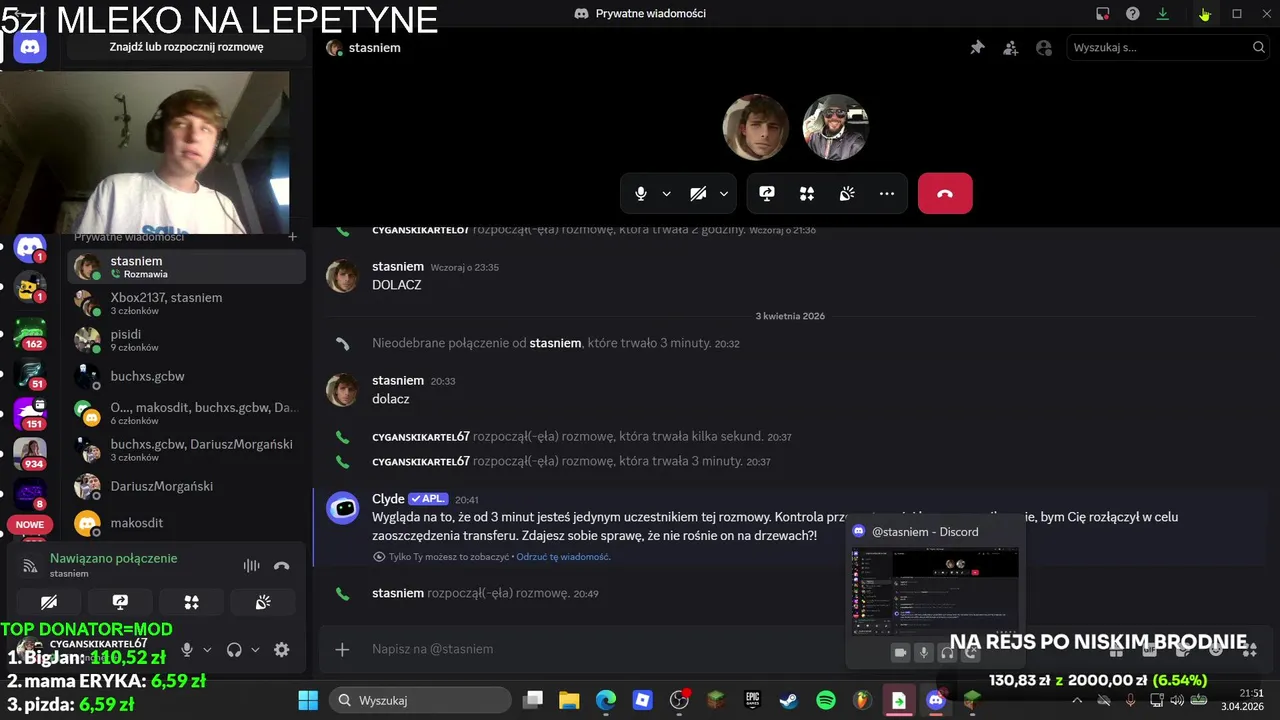Click the NOWE unread indicator pill
The image size is (1280, 720).
[x=30, y=525]
